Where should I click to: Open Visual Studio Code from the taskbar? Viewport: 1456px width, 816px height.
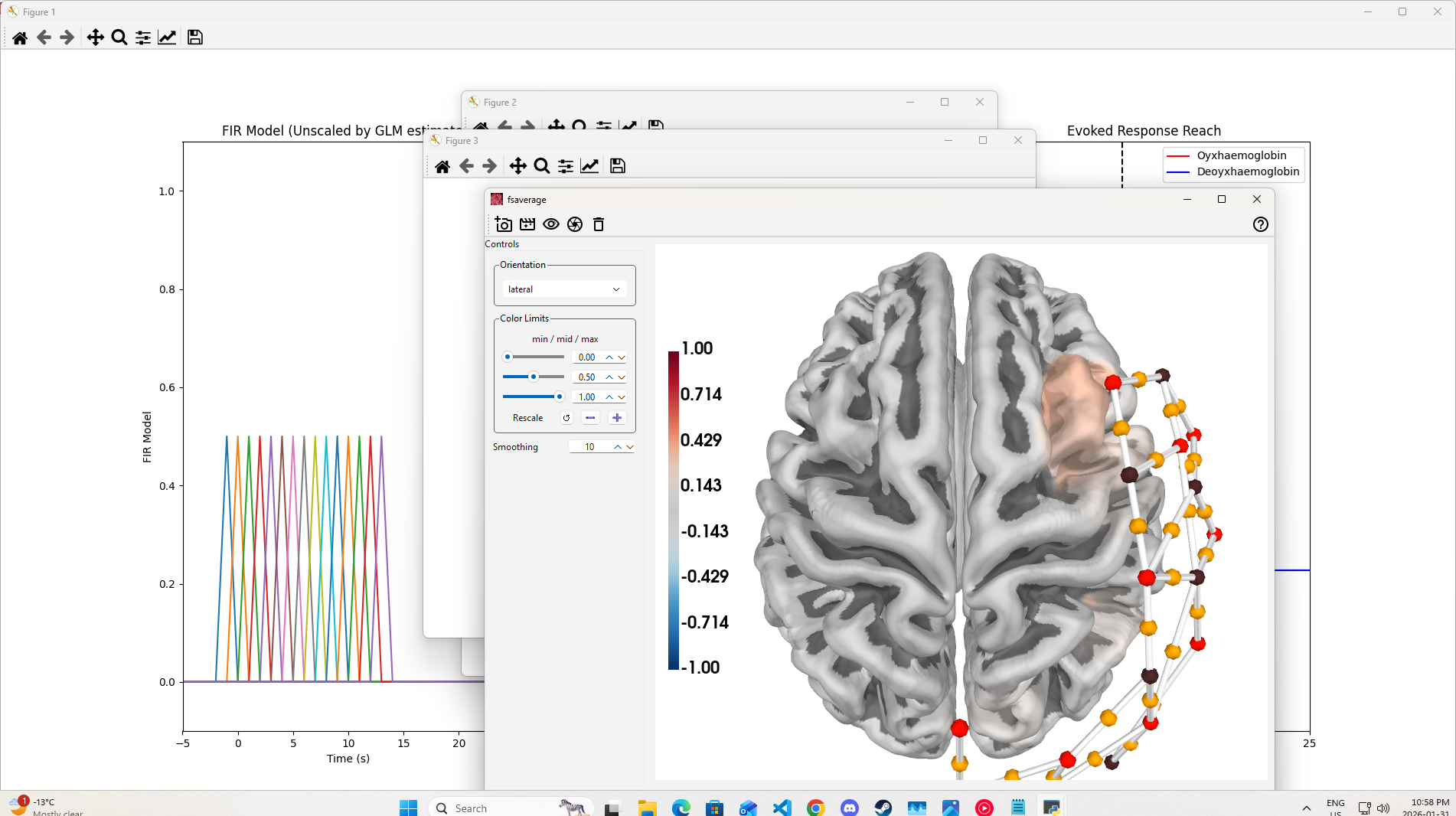point(782,808)
